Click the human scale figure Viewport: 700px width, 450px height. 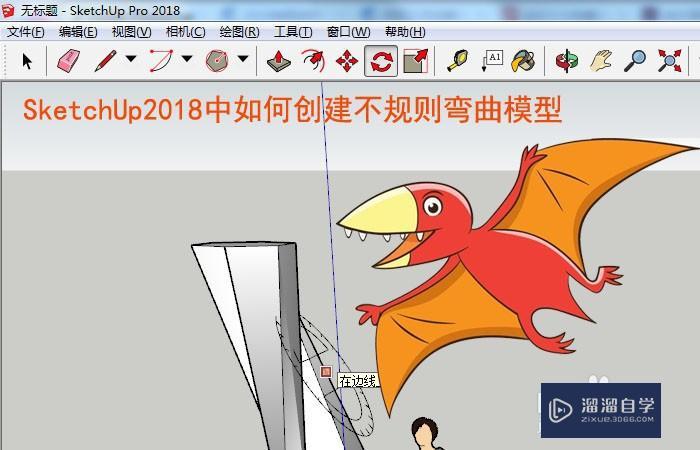[x=425, y=433]
